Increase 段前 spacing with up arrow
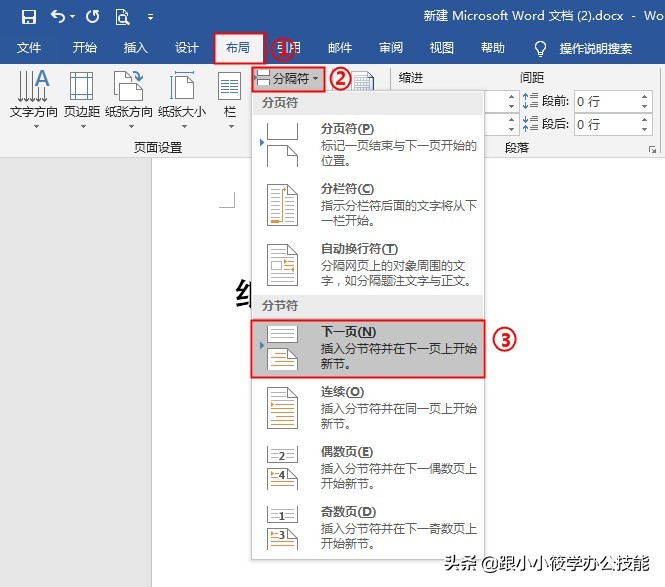Viewport: 665px width, 587px height. click(645, 97)
